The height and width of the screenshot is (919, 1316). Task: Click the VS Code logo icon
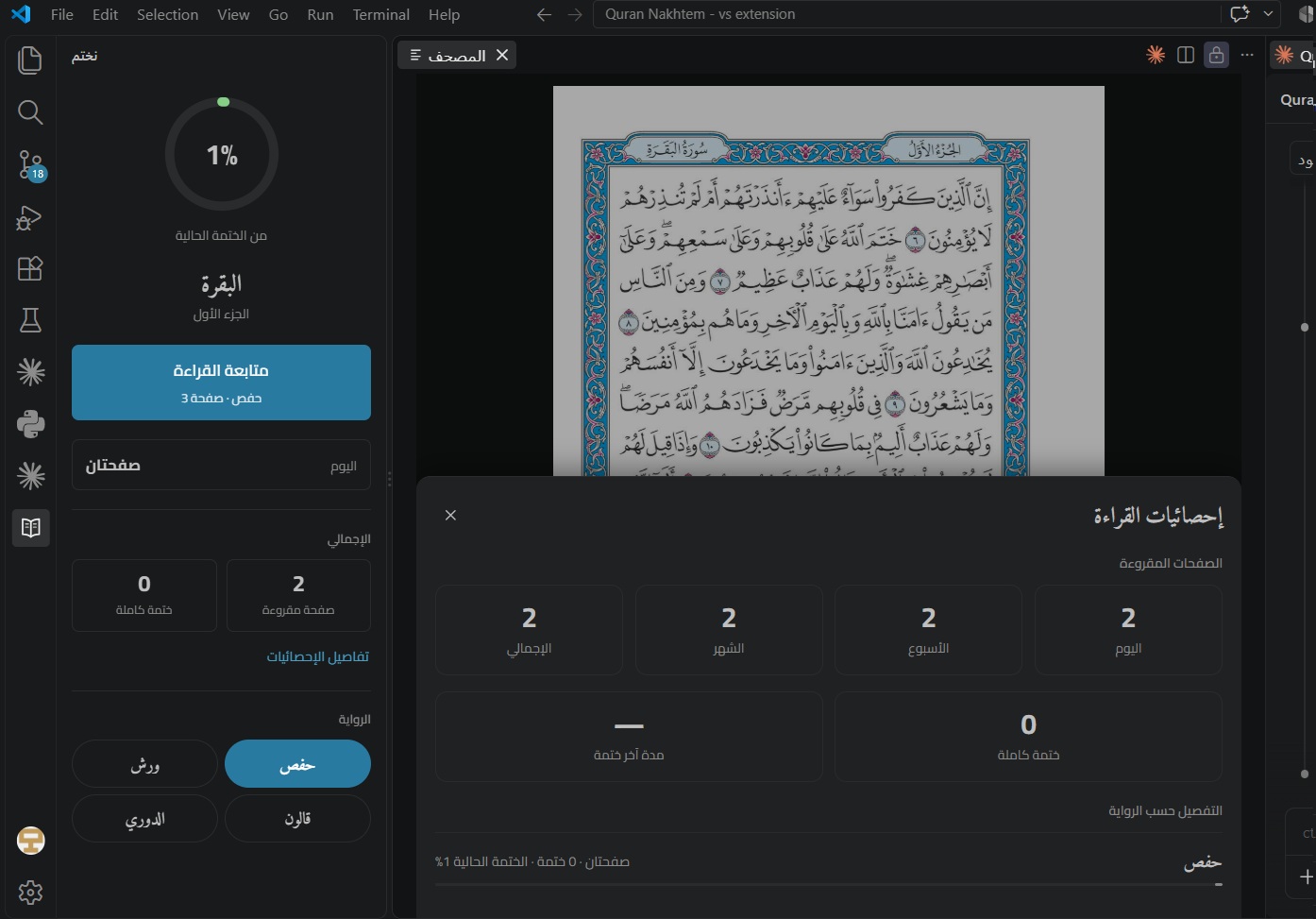coord(21,14)
